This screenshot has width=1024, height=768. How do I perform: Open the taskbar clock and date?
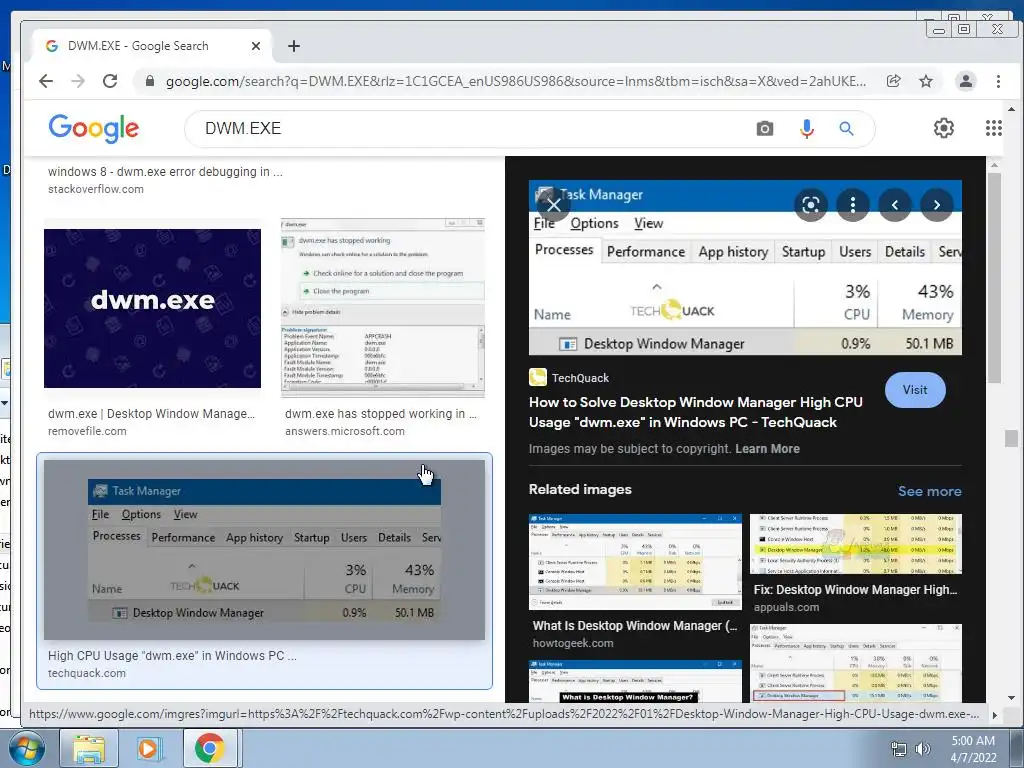(x=973, y=749)
